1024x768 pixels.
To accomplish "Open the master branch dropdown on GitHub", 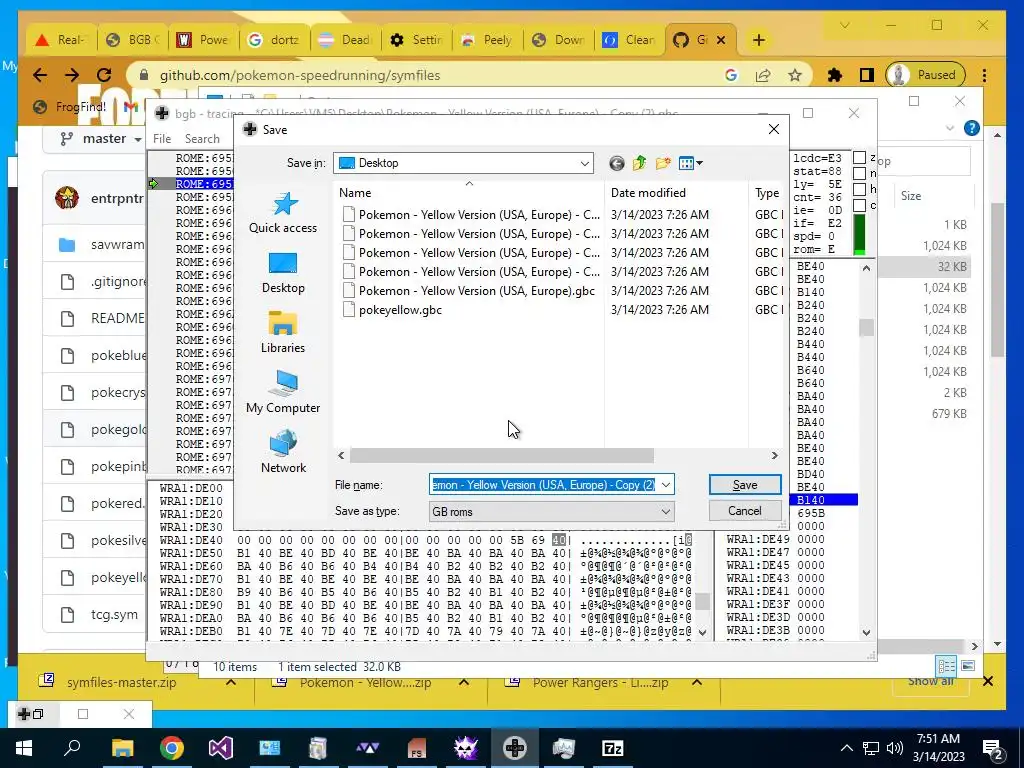I will pyautogui.click(x=101, y=138).
